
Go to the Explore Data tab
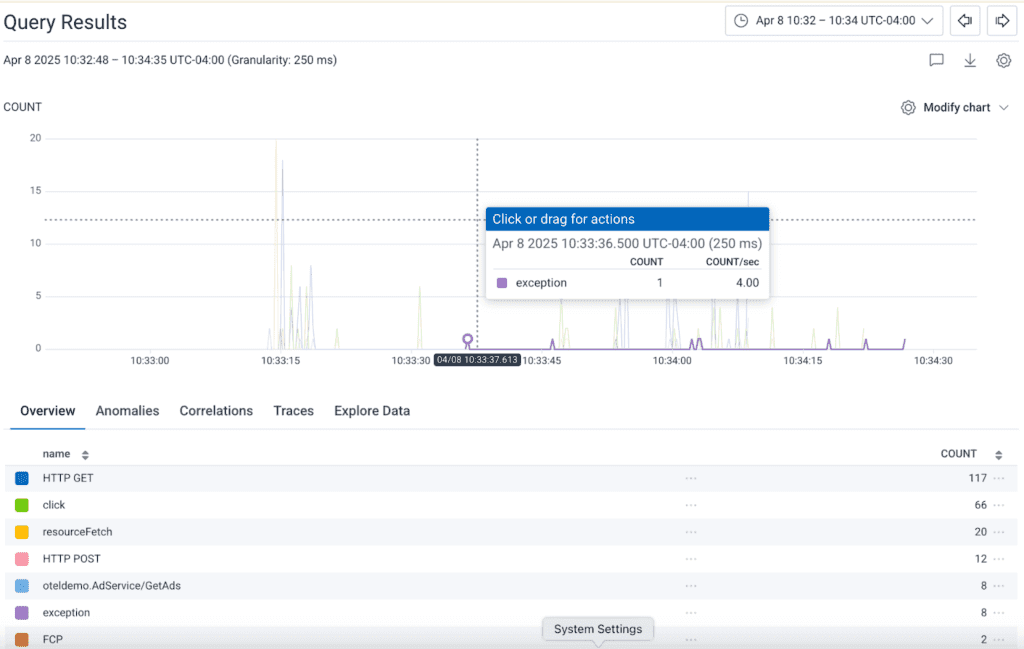pyautogui.click(x=371, y=411)
